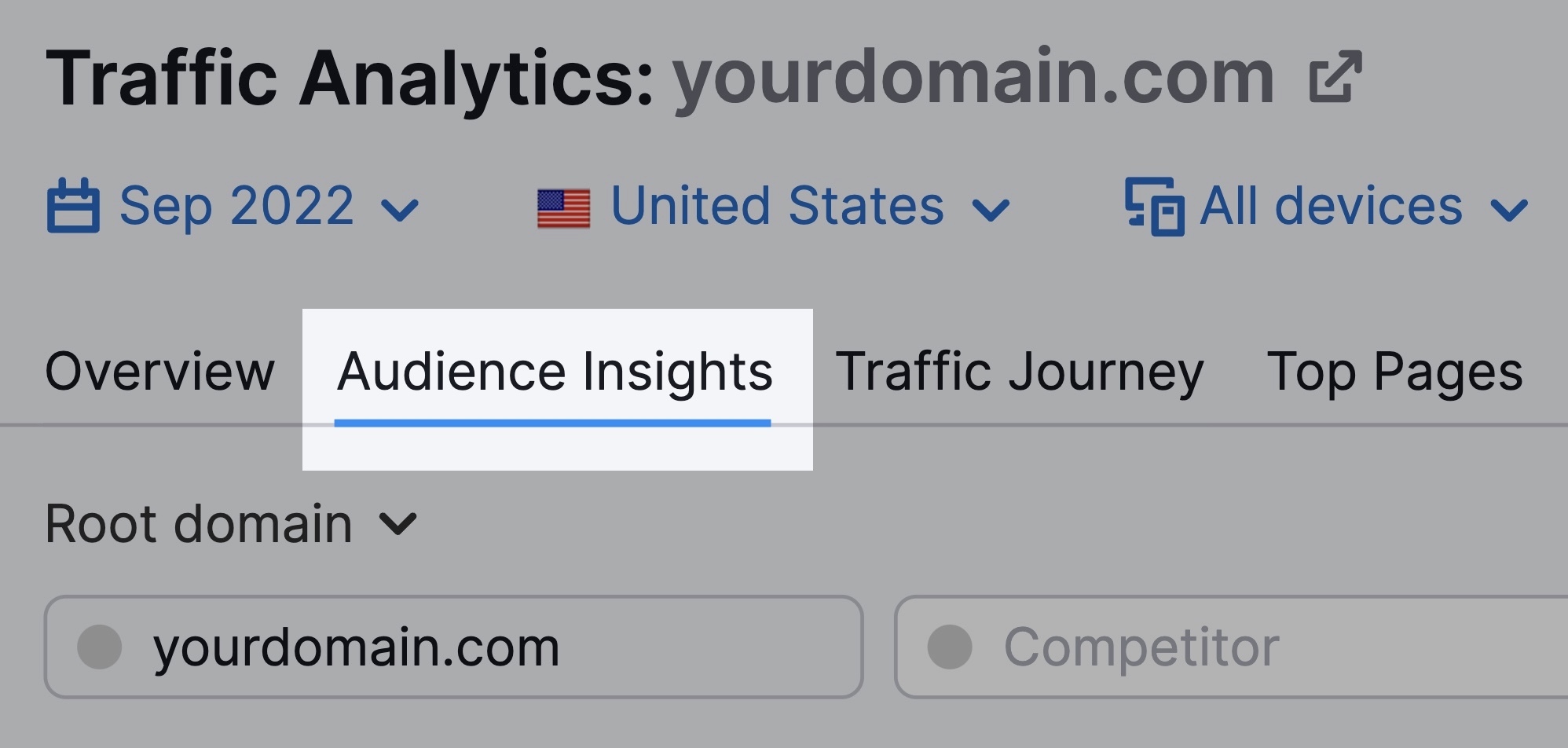
Task: Click the calendar icon beside Sep 2022
Action: click(x=75, y=206)
